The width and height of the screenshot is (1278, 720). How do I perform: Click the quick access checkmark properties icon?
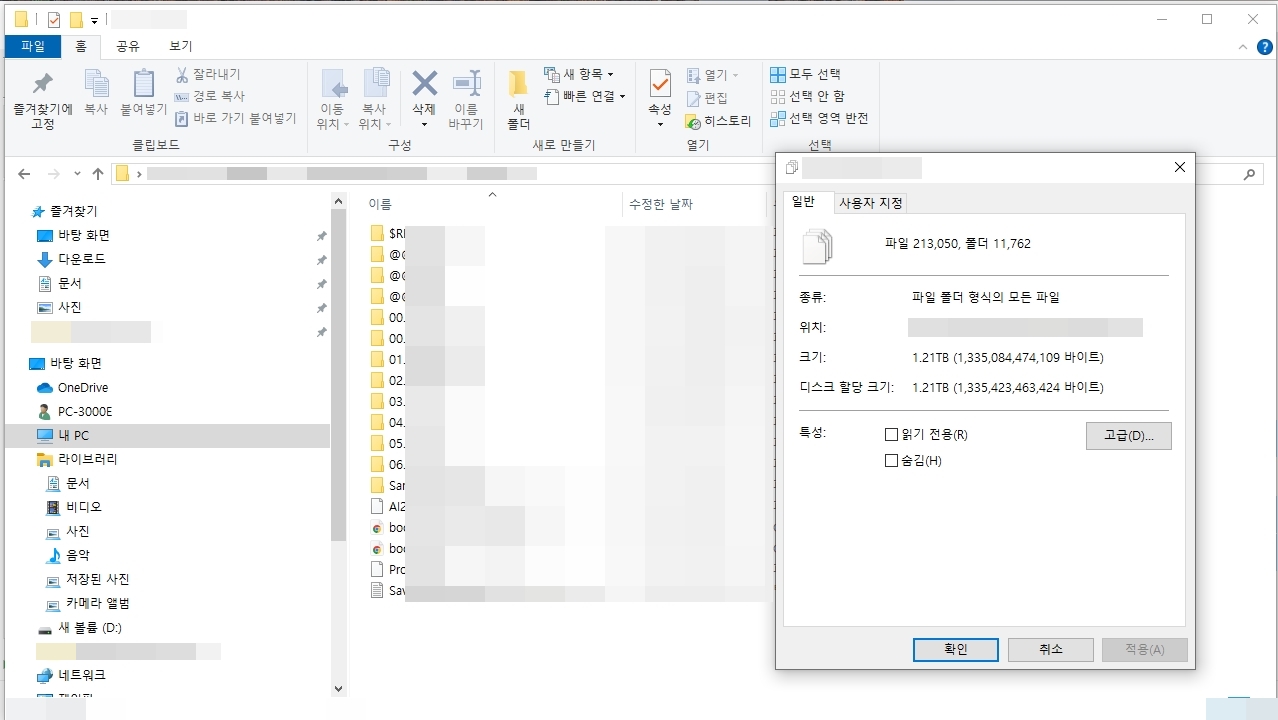click(x=54, y=19)
